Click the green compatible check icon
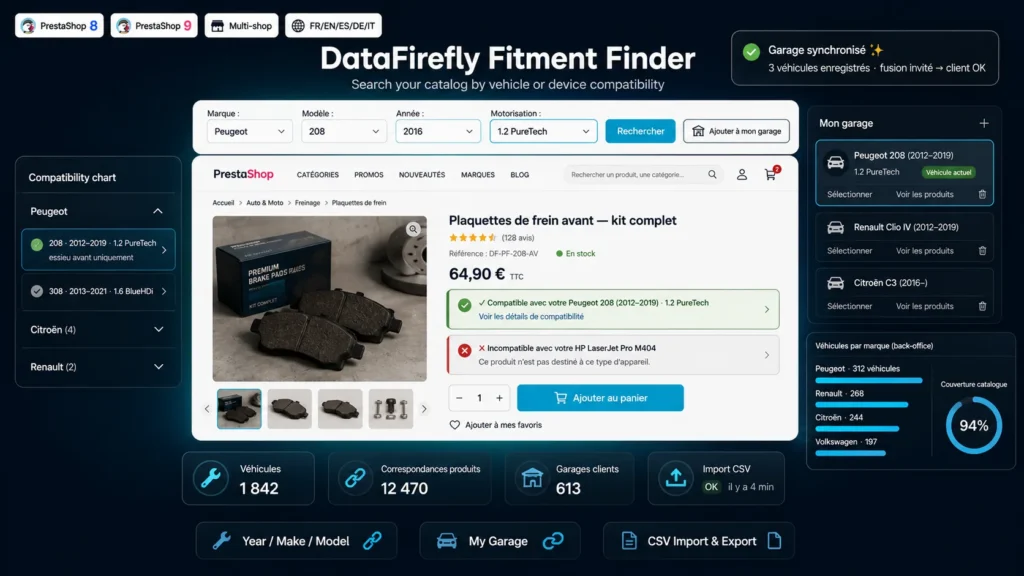The image size is (1024, 576). [x=464, y=305]
